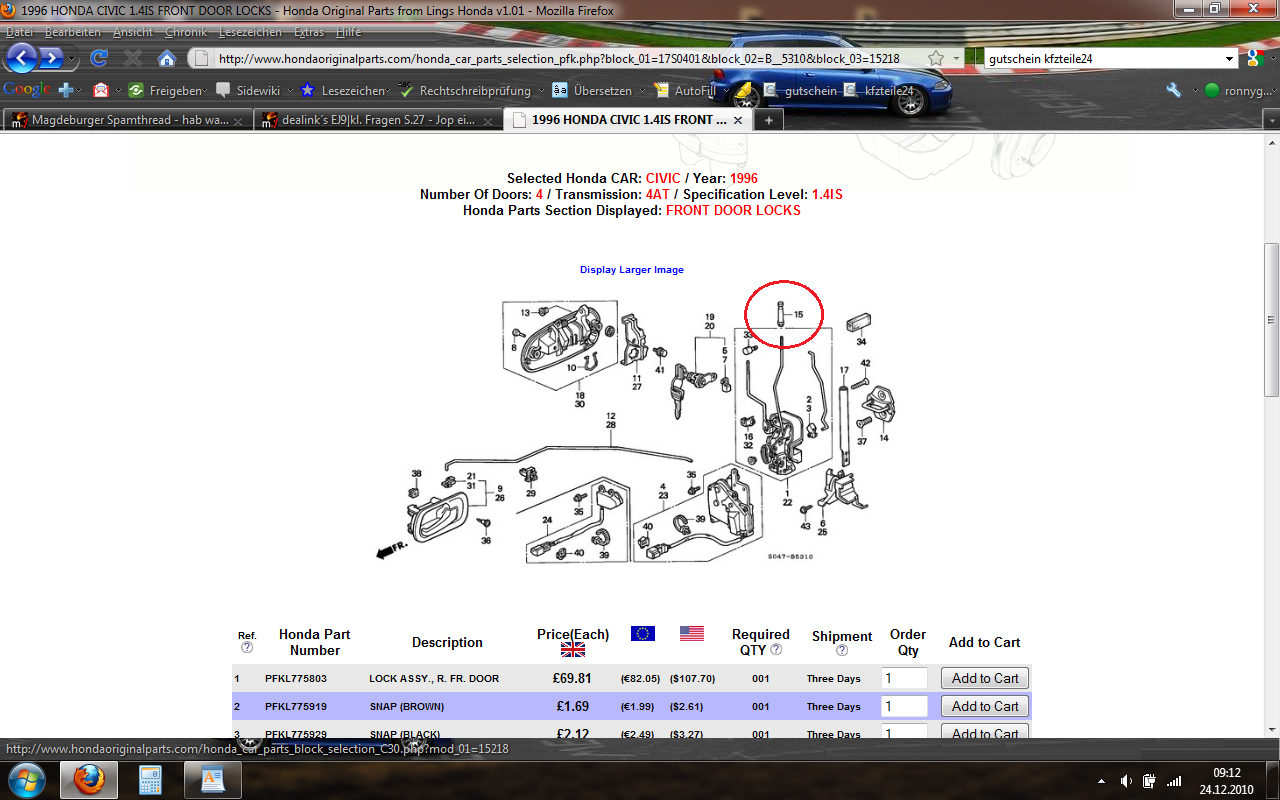Open help icon next to Required QTY
Image resolution: width=1280 pixels, height=800 pixels.
[x=776, y=650]
